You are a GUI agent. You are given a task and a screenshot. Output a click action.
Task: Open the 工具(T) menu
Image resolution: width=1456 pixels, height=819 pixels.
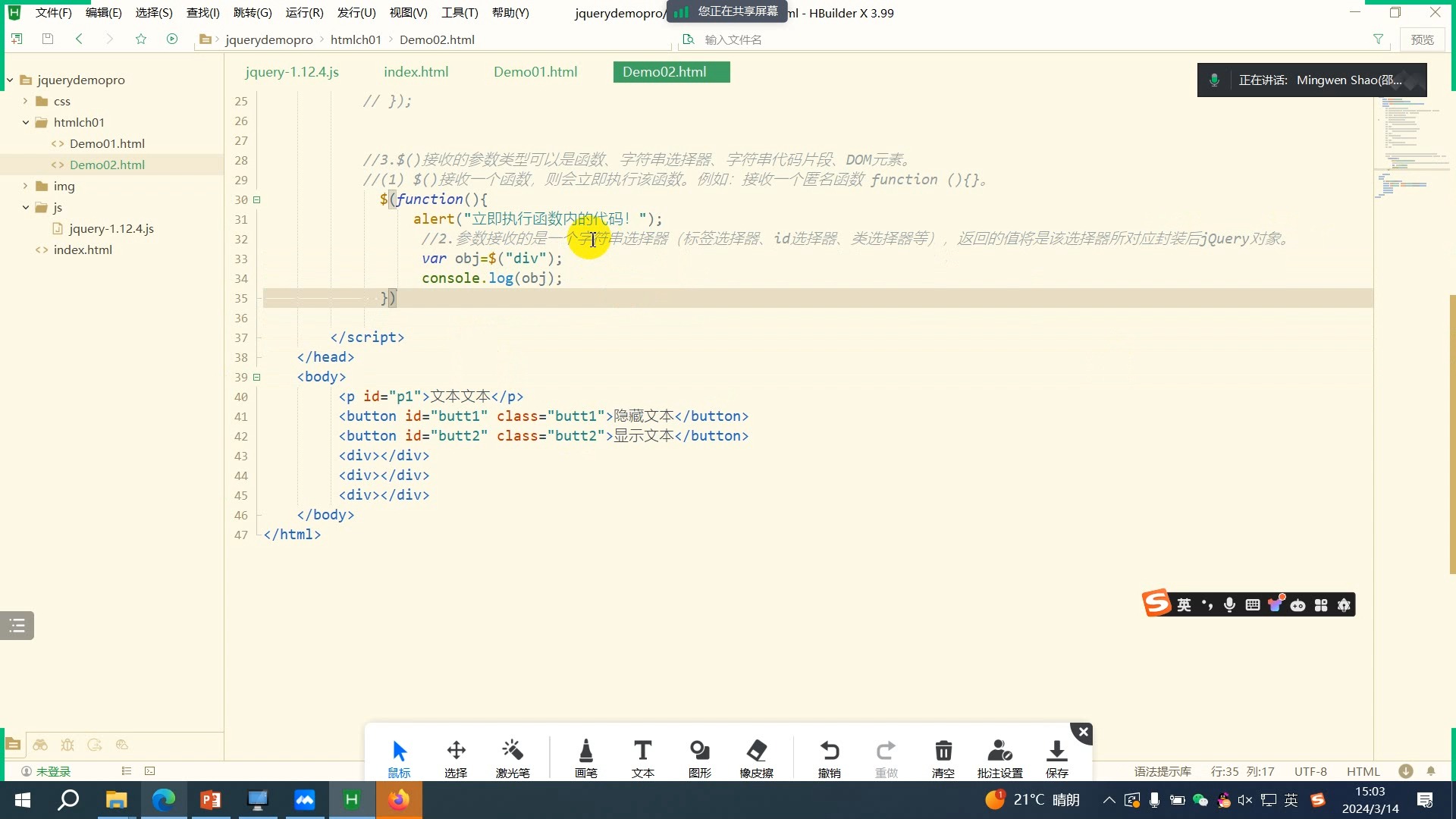[460, 13]
